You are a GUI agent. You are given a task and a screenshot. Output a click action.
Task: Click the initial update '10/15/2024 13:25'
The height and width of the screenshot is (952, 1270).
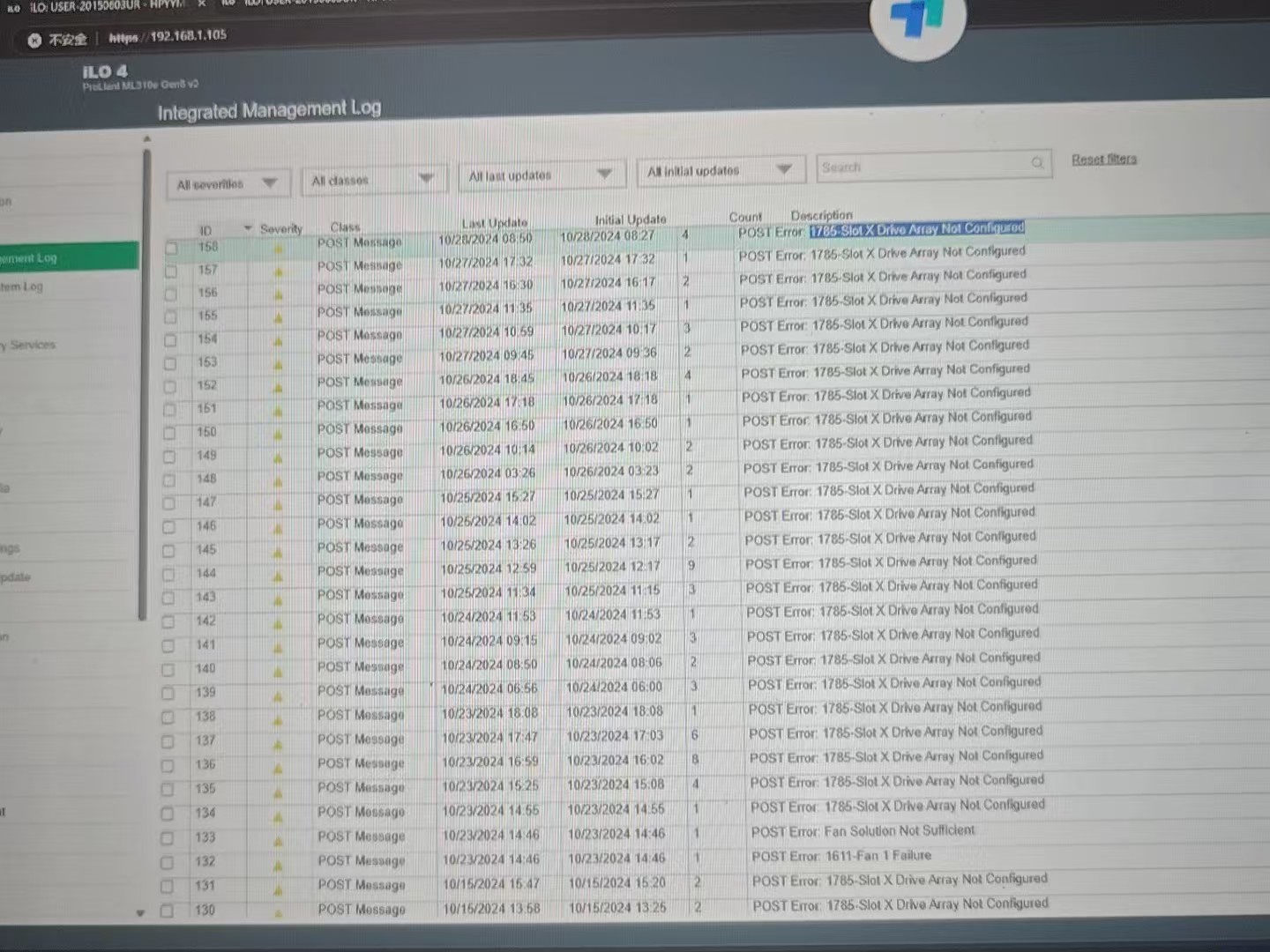coord(617,907)
